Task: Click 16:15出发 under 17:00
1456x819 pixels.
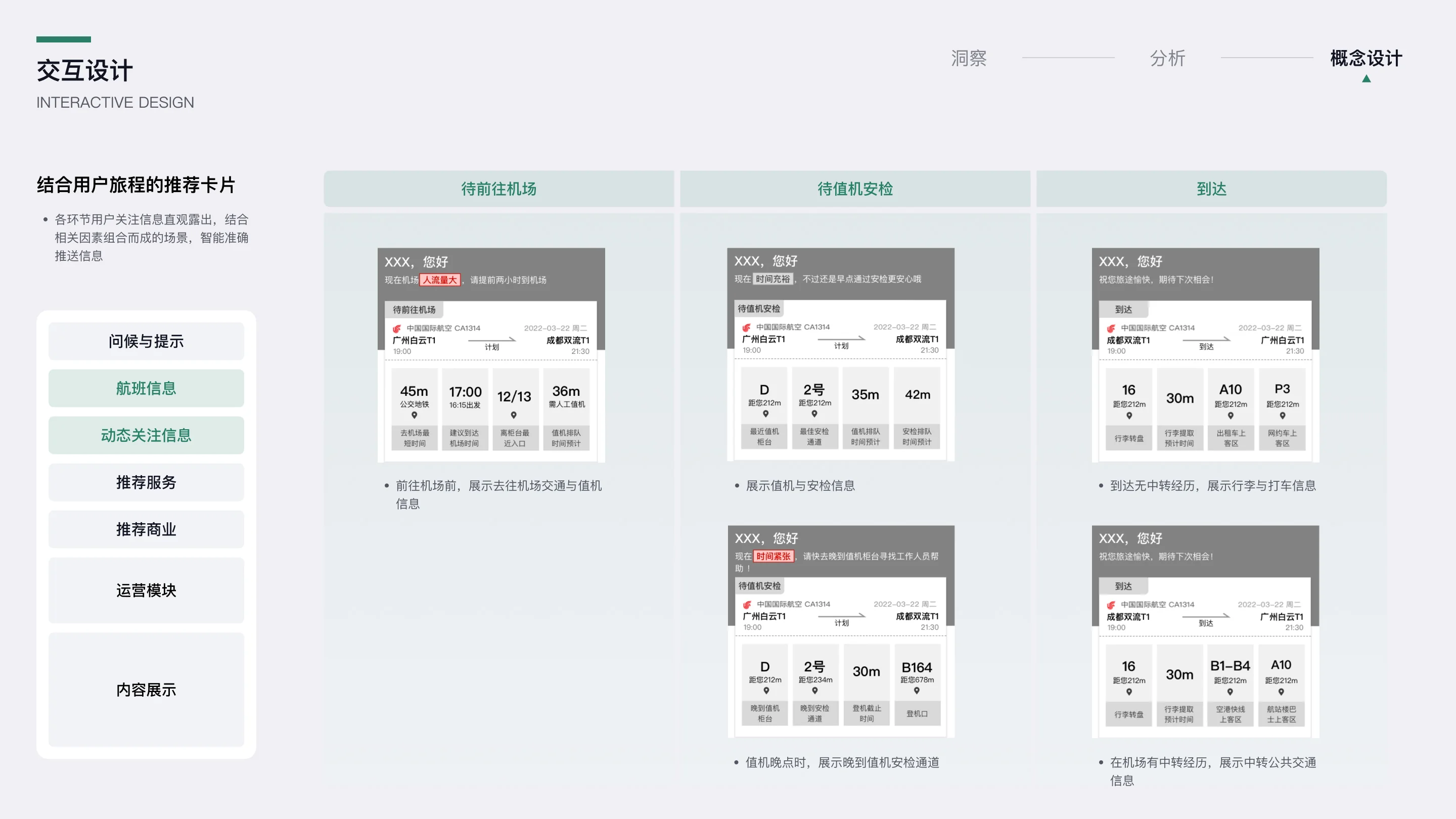Action: [x=465, y=405]
